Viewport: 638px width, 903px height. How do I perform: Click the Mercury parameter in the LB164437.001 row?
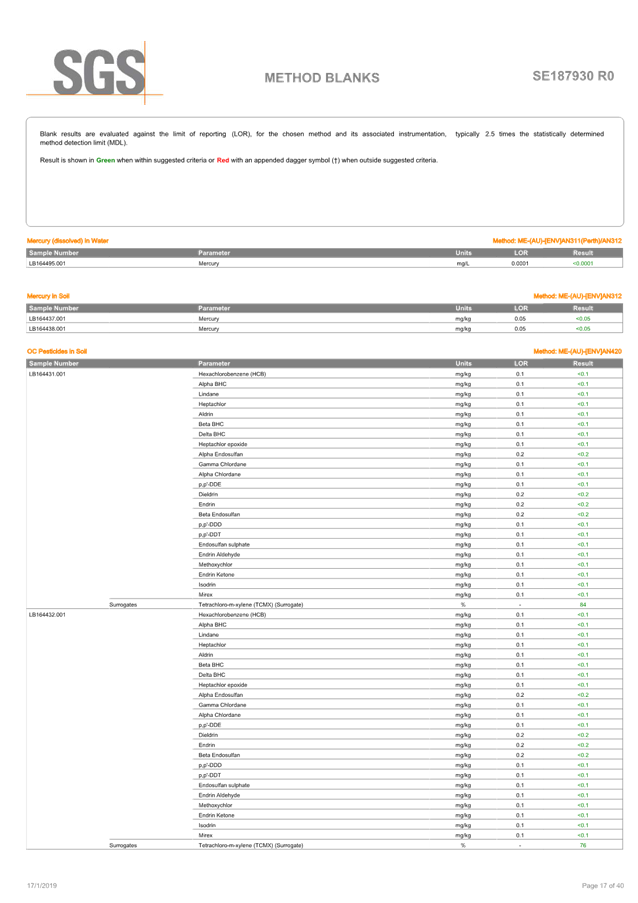[x=208, y=318]
